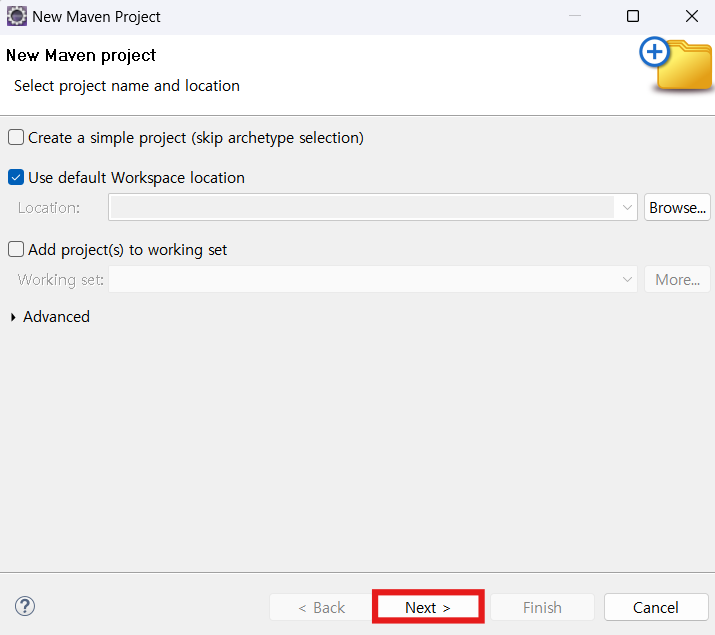Click the 'Select project name and location' text
This screenshot has width=715, height=635.
(x=127, y=86)
